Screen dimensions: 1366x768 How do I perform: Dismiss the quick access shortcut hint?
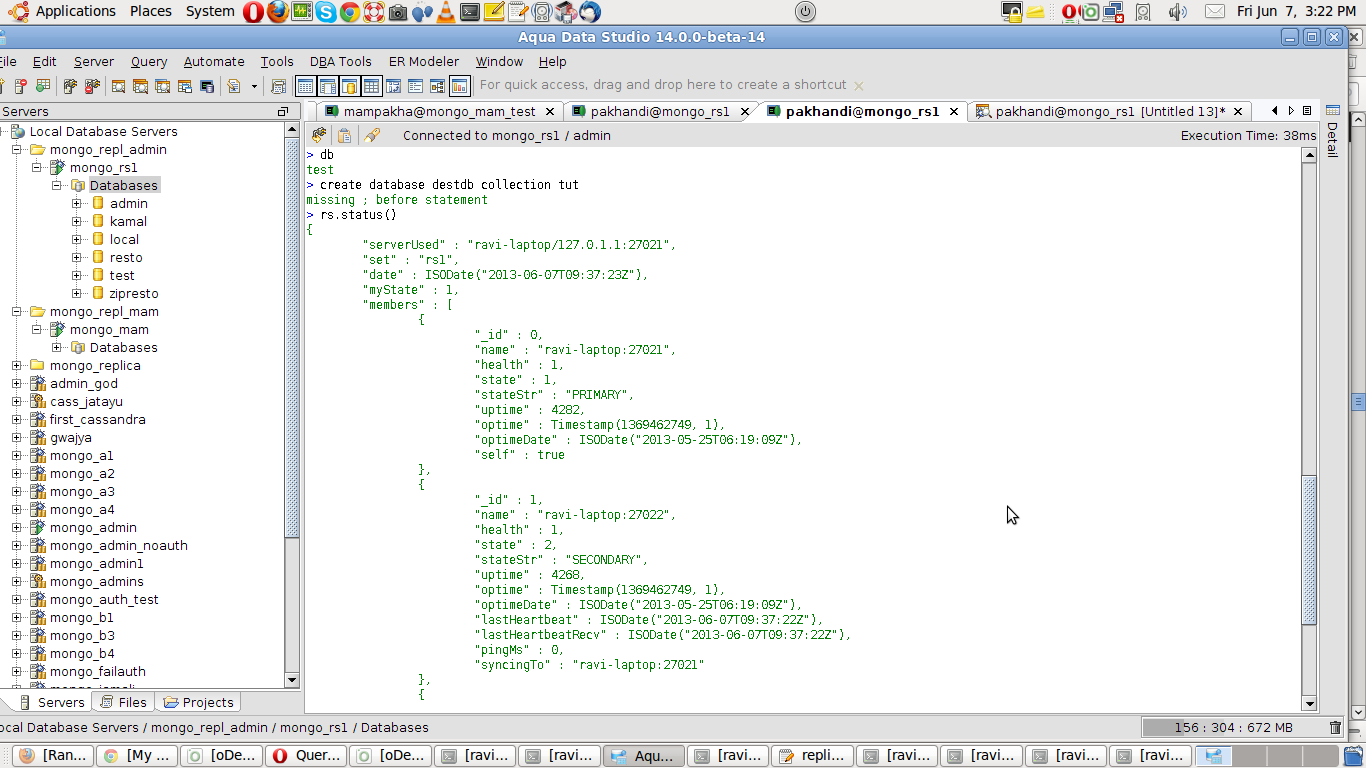[858, 86]
